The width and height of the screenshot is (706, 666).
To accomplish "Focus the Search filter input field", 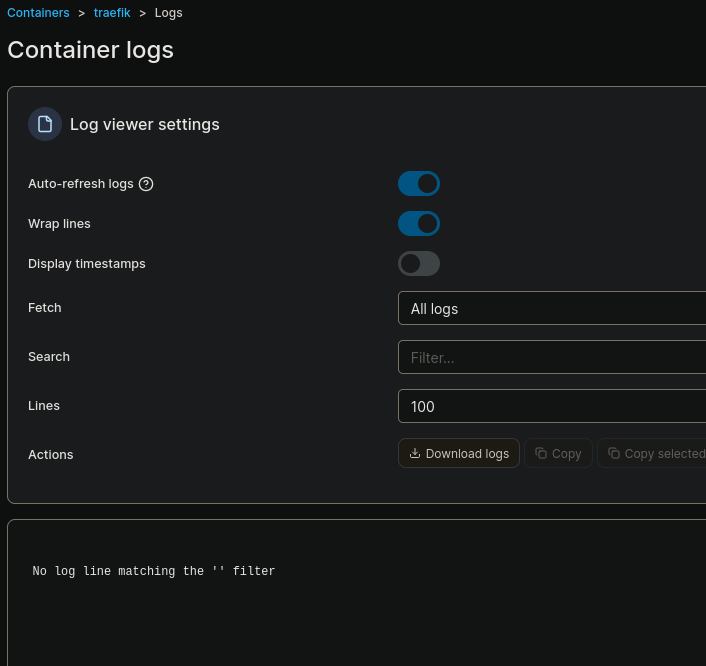I will point(552,357).
